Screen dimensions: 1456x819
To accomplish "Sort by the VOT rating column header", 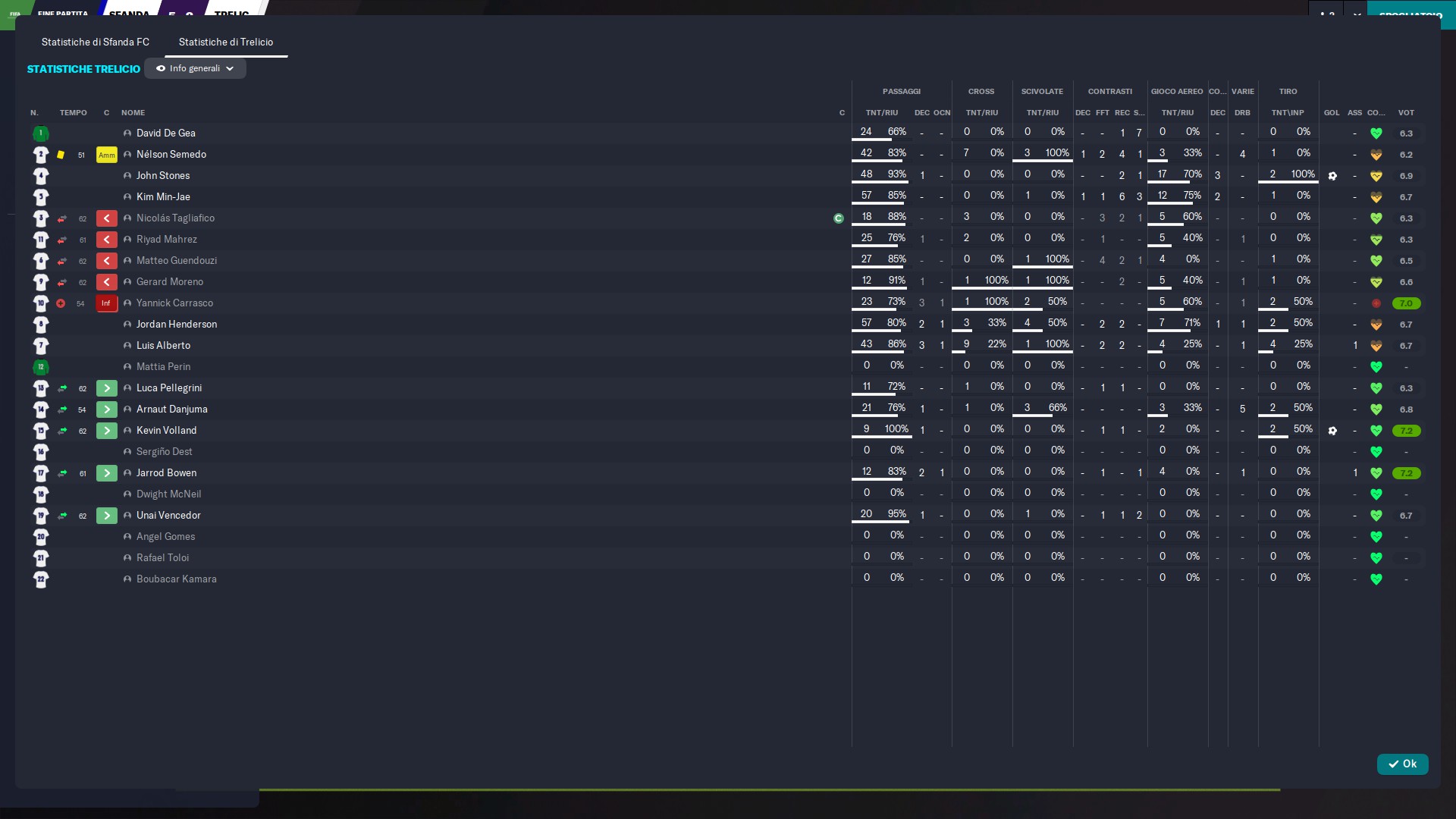I will click(x=1406, y=112).
